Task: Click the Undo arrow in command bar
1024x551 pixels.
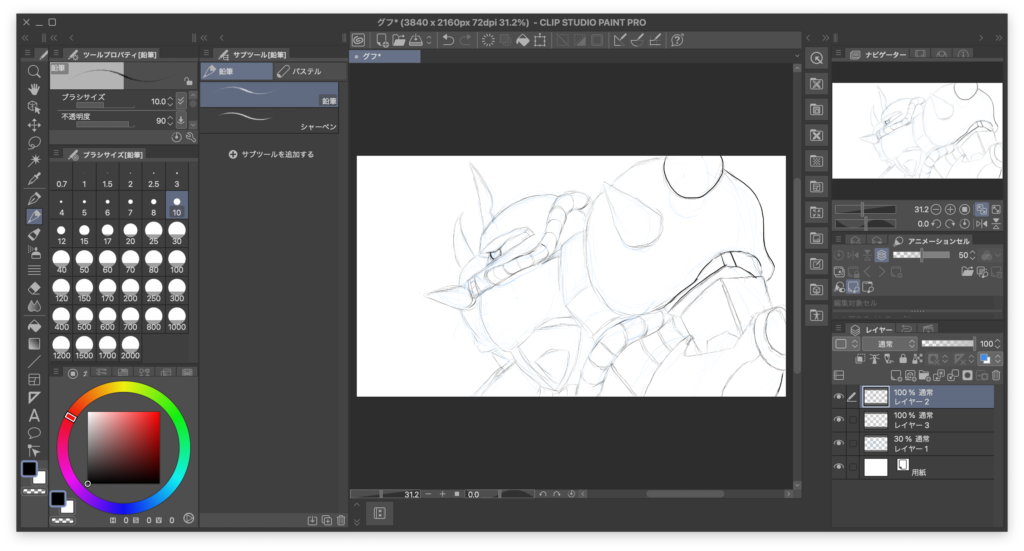Action: (x=449, y=40)
